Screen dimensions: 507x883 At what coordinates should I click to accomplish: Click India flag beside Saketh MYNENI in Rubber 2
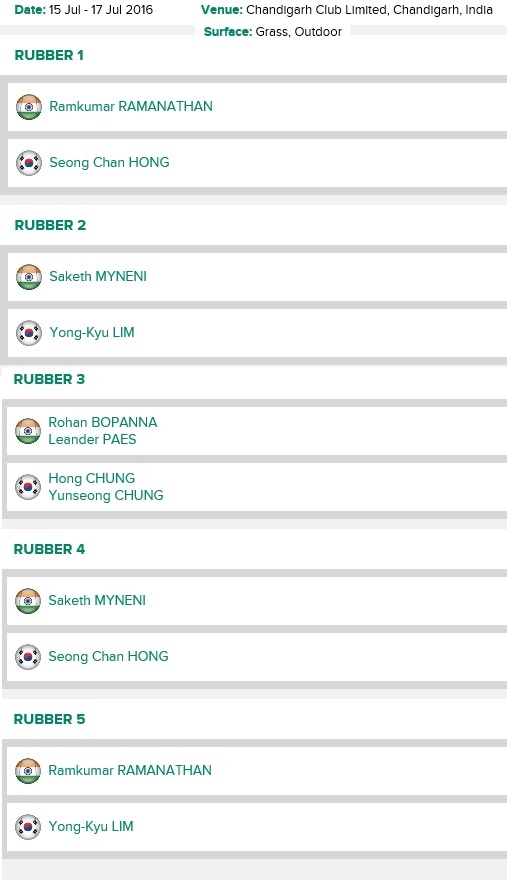[x=29, y=277]
